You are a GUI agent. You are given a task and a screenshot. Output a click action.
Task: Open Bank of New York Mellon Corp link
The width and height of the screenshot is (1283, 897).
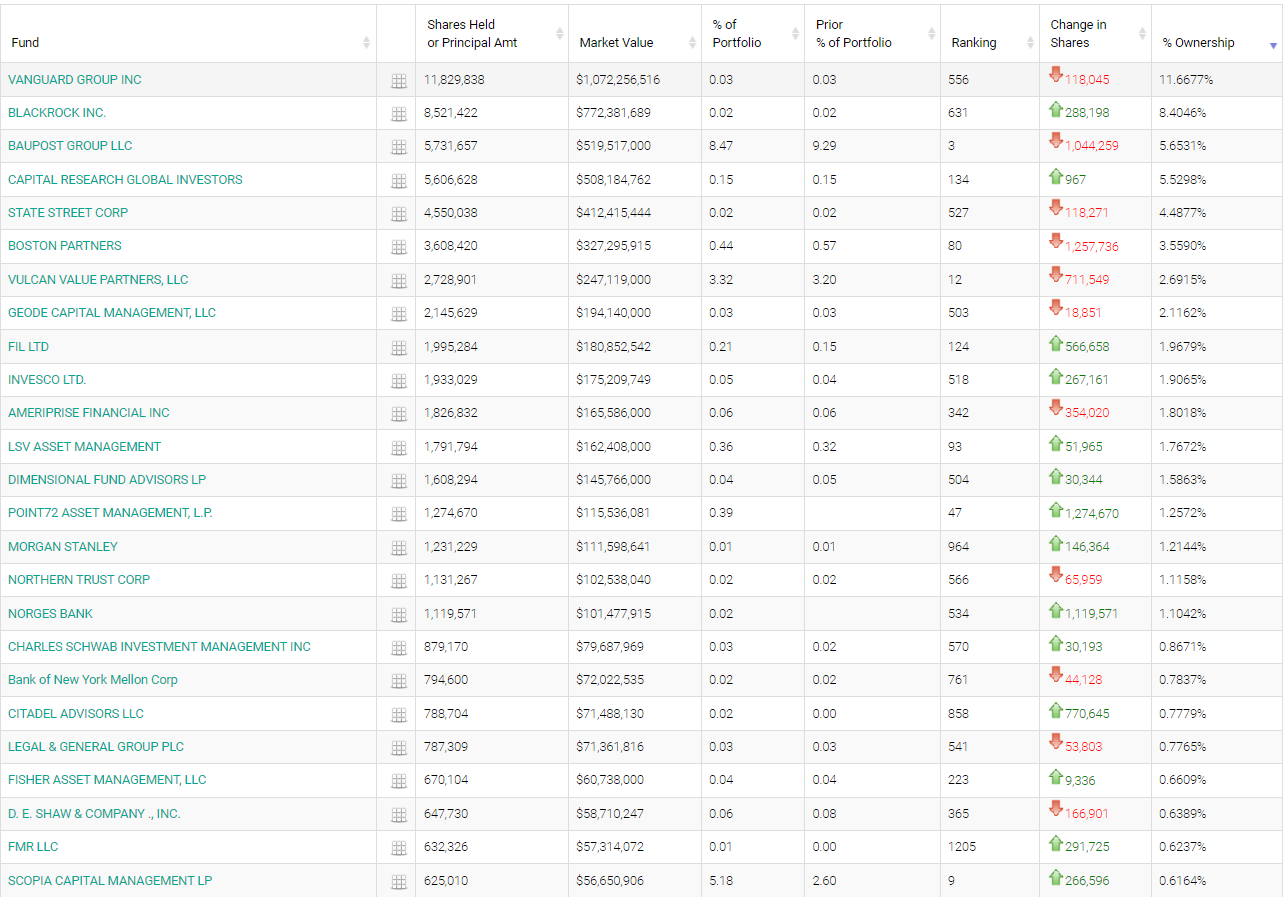93,680
